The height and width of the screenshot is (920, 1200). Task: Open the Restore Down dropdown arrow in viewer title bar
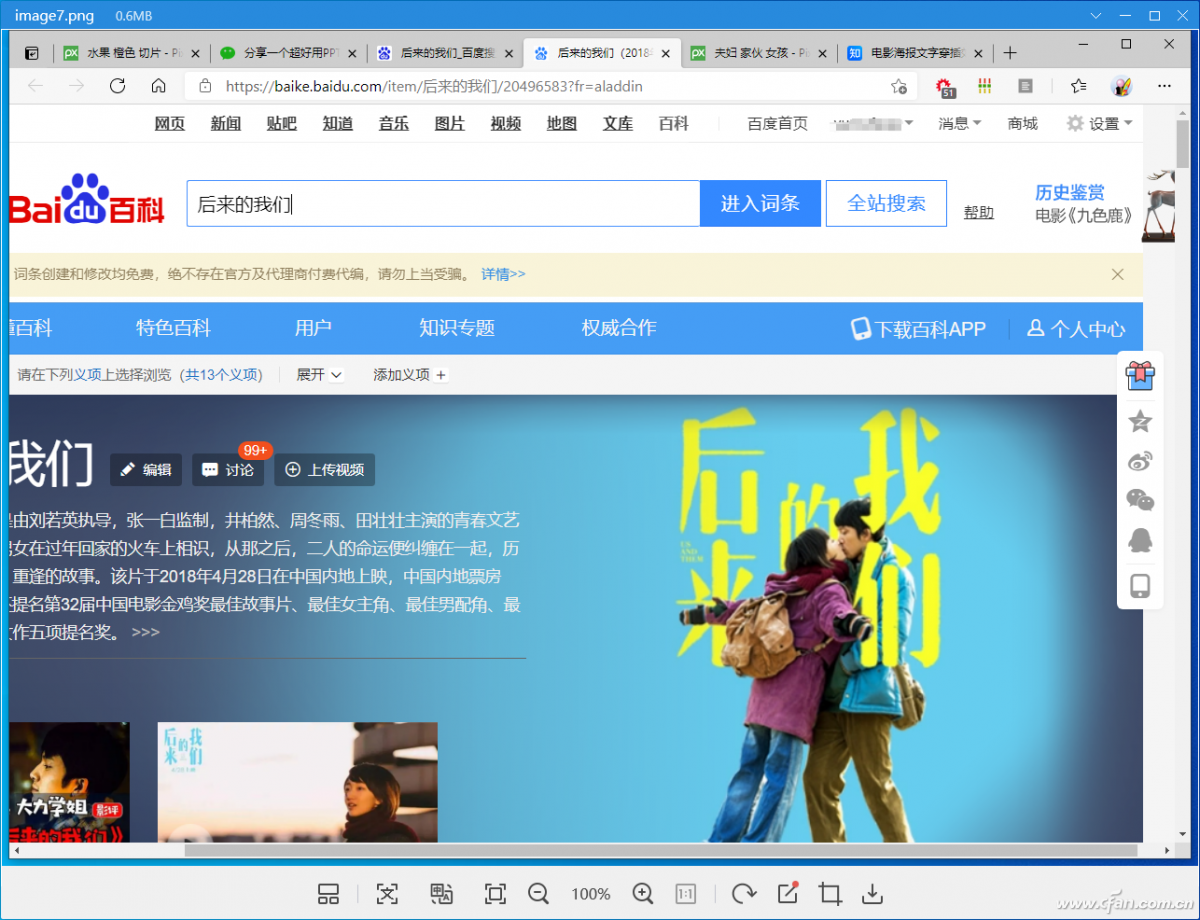point(1098,15)
